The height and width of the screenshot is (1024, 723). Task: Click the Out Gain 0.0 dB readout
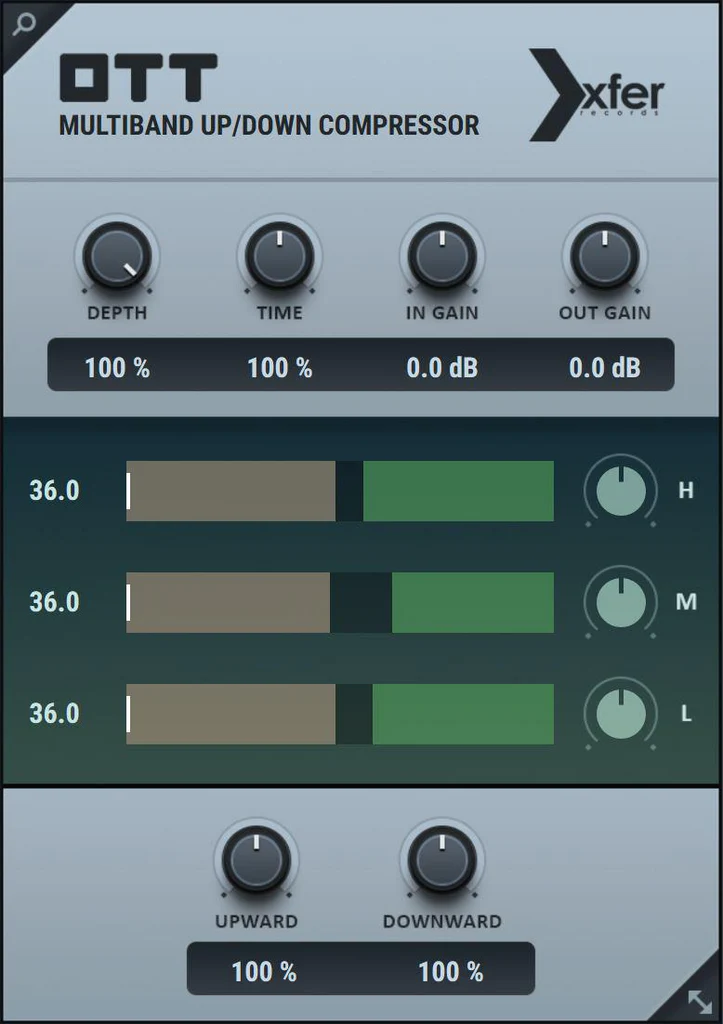pyautogui.click(x=605, y=368)
